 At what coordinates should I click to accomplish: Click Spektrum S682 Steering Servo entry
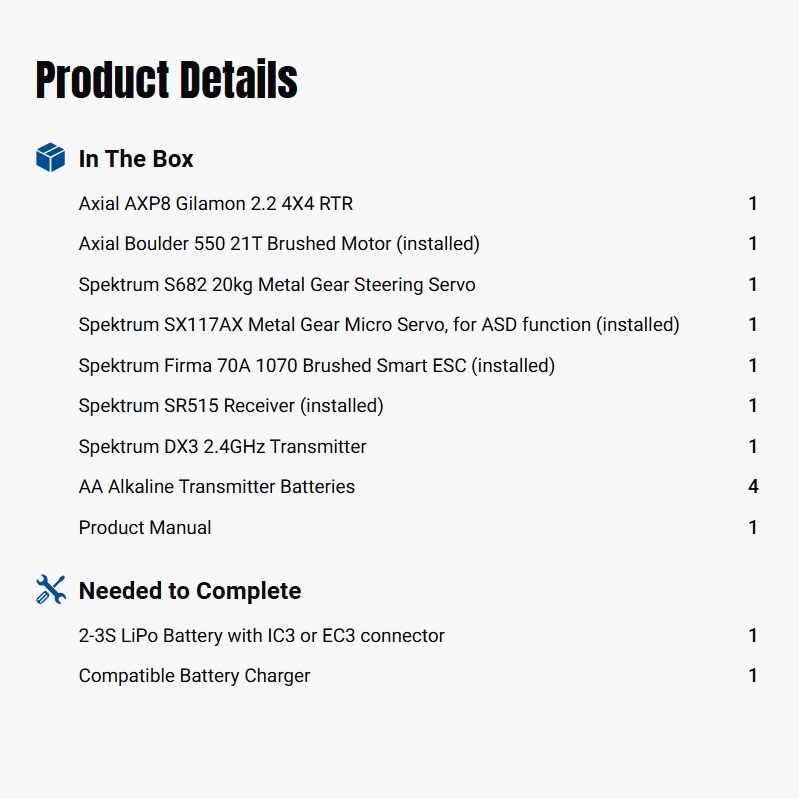tap(277, 285)
